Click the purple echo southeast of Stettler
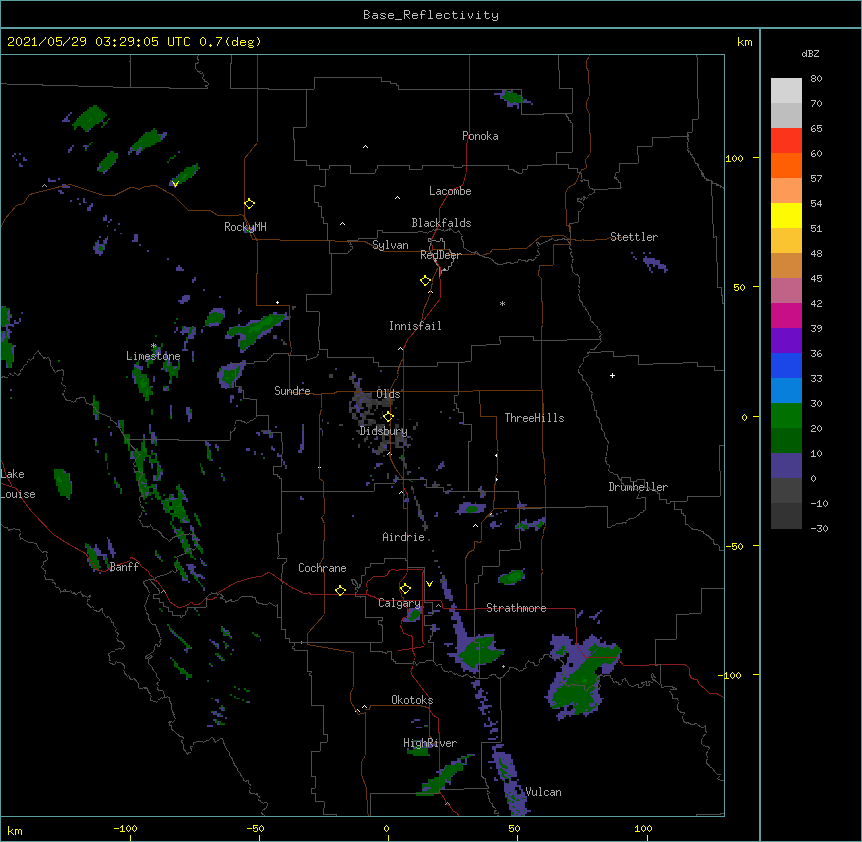 (653, 263)
